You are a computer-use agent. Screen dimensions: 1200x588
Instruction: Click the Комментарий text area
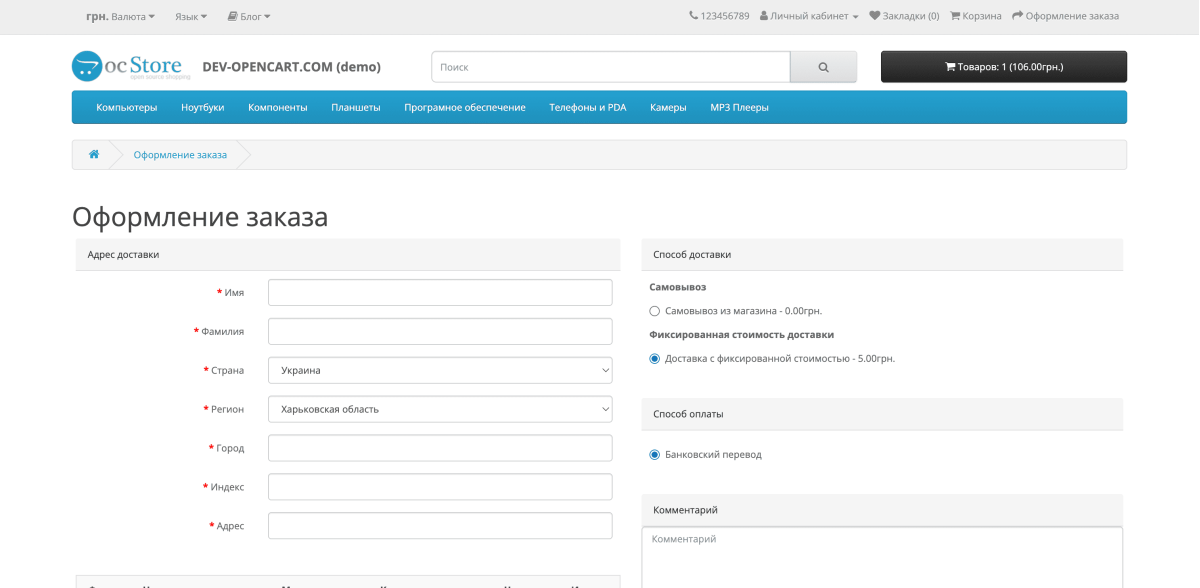882,557
